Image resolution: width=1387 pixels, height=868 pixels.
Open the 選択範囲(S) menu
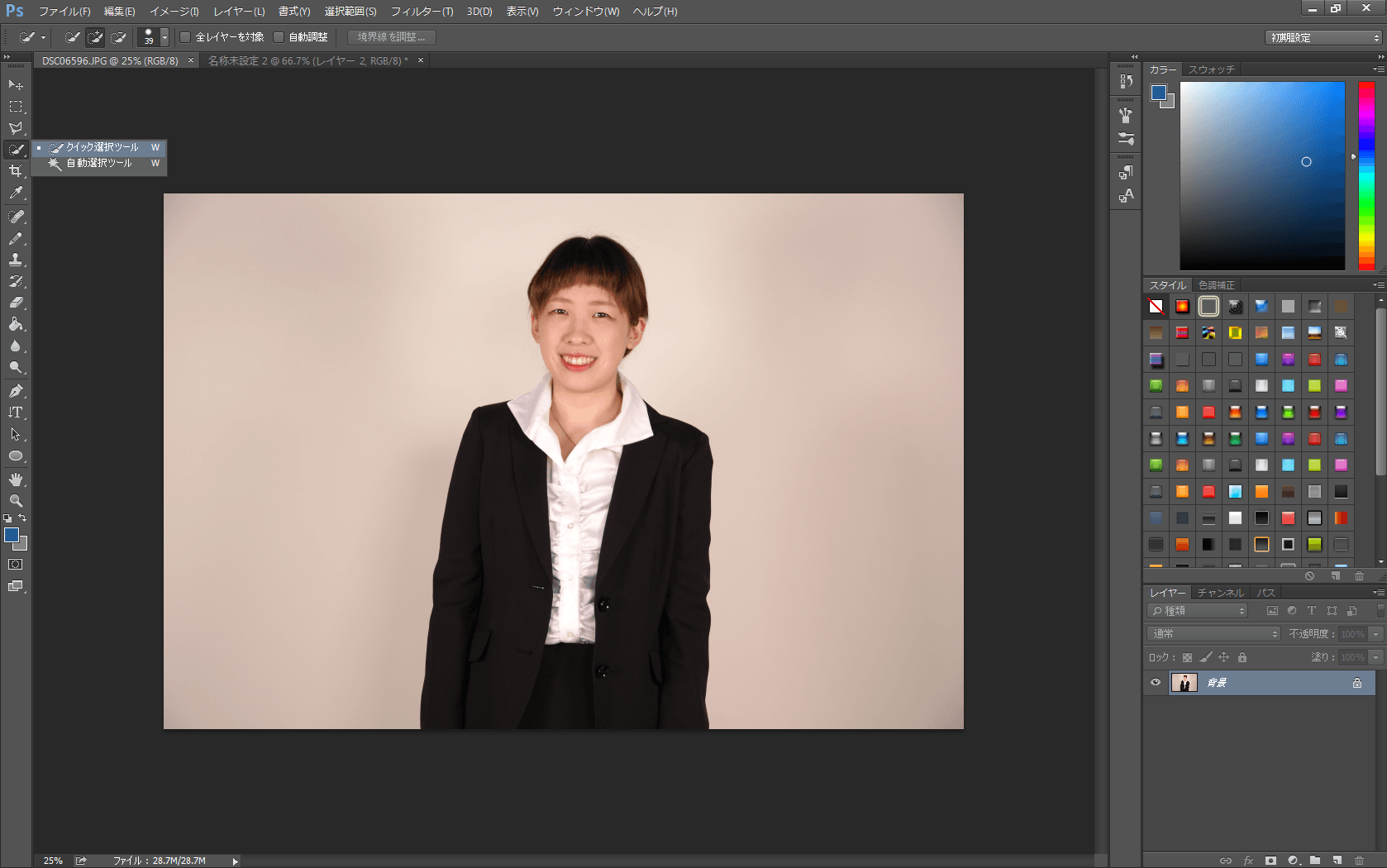pyautogui.click(x=350, y=12)
